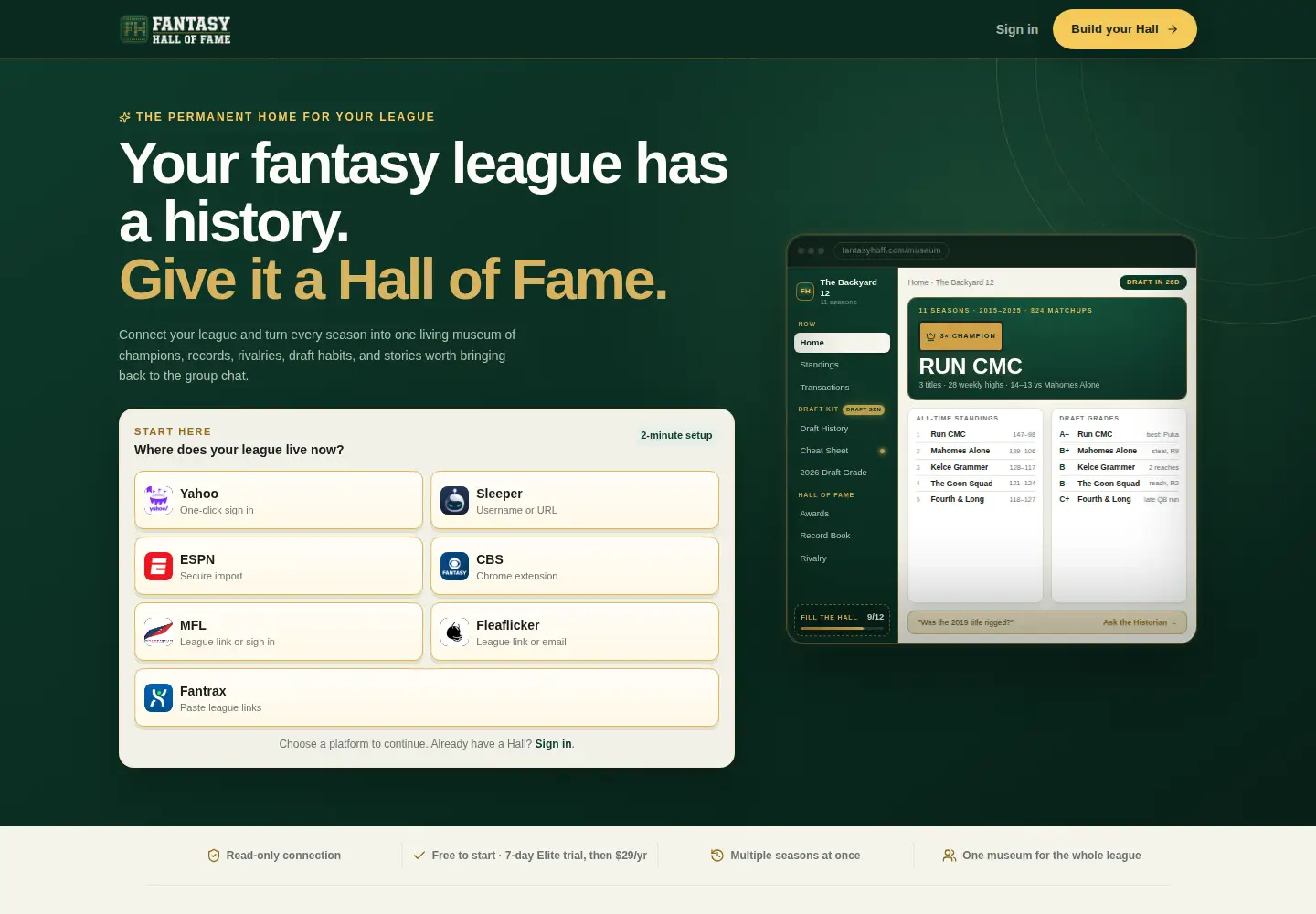
Task: Open Transactions in museum sidebar
Action: click(842, 388)
